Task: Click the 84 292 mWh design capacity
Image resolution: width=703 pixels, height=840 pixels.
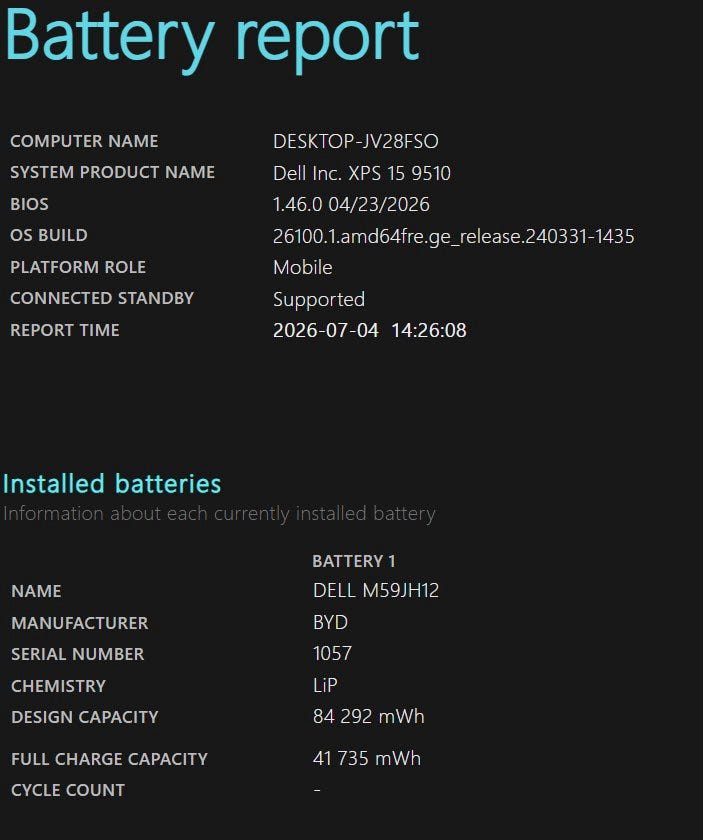Action: tap(369, 716)
